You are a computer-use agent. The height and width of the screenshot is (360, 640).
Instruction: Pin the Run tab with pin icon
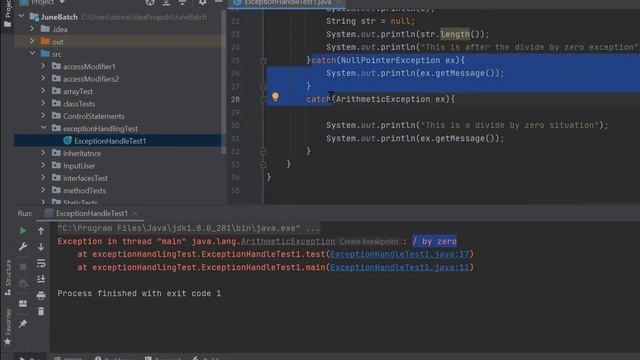click(x=23, y=324)
